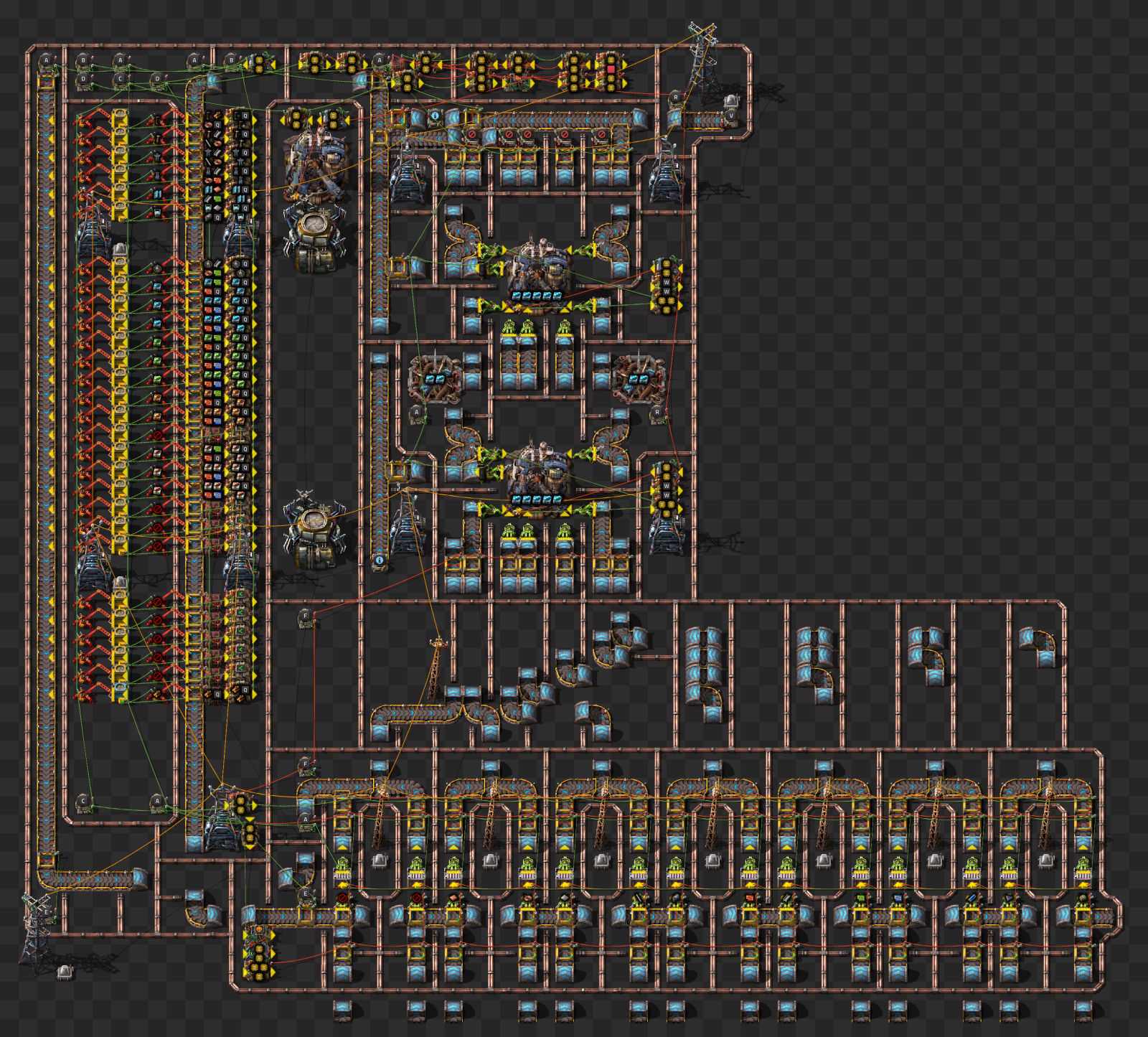Select the lone curved belt in the rightmost empty bay
1148x1037 pixels.
[x=1038, y=648]
